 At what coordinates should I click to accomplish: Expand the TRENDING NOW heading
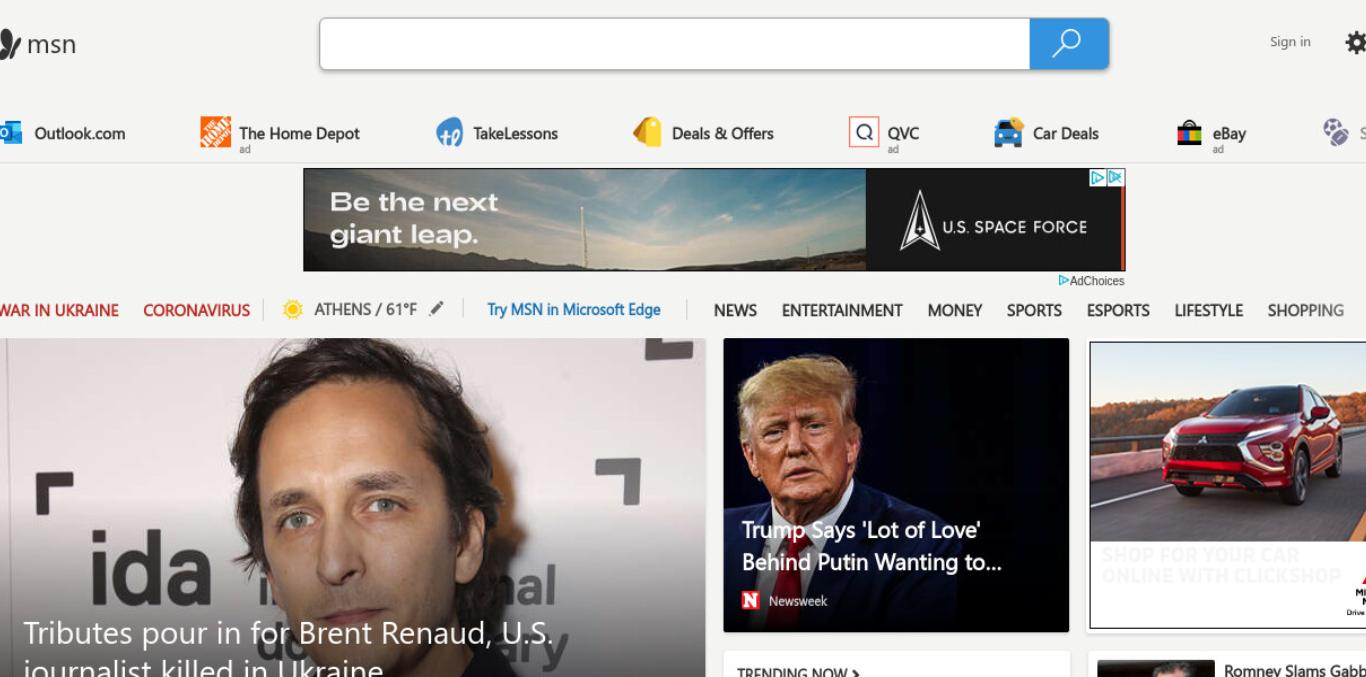pos(798,671)
